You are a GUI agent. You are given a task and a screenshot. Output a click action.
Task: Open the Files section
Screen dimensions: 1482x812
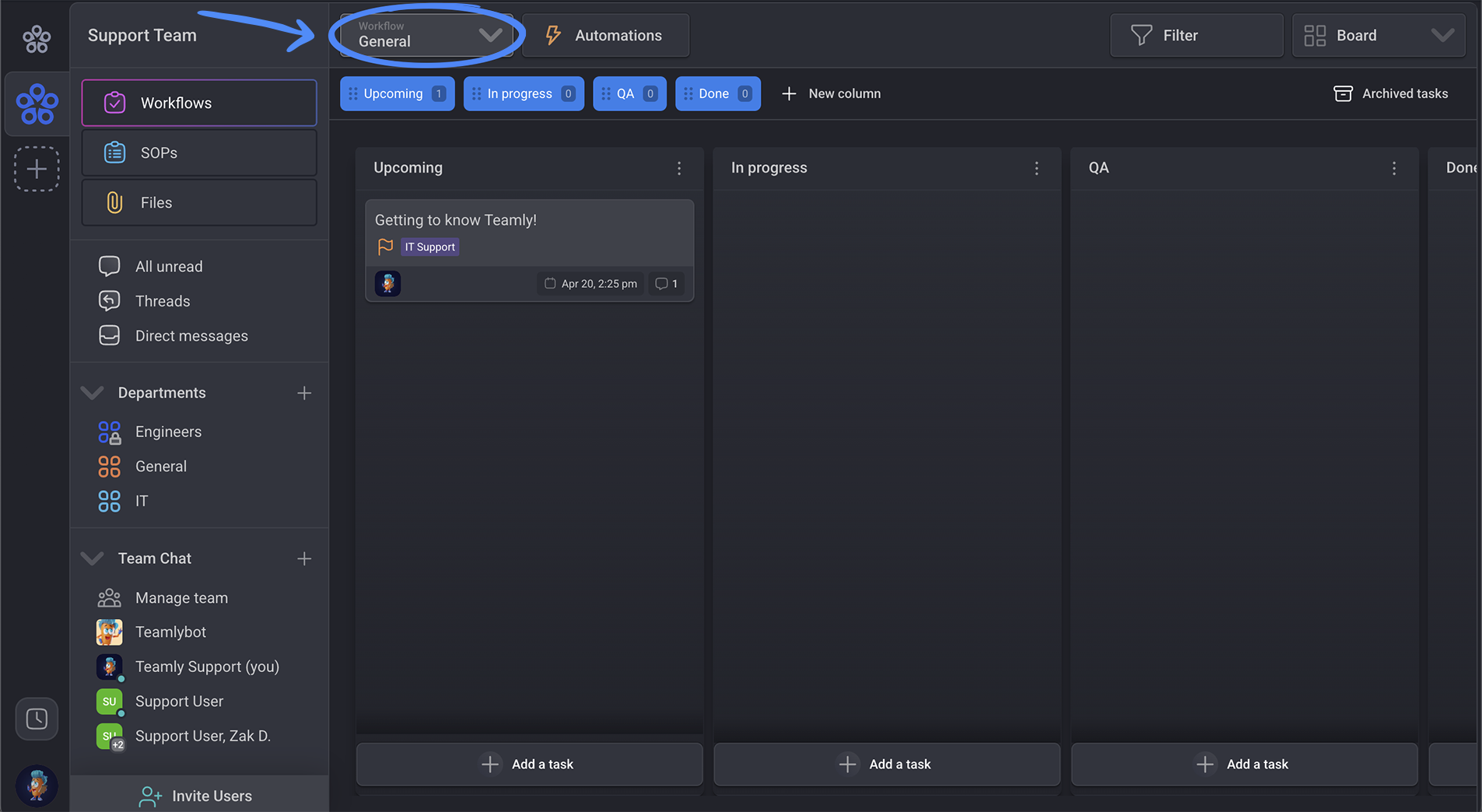click(199, 202)
